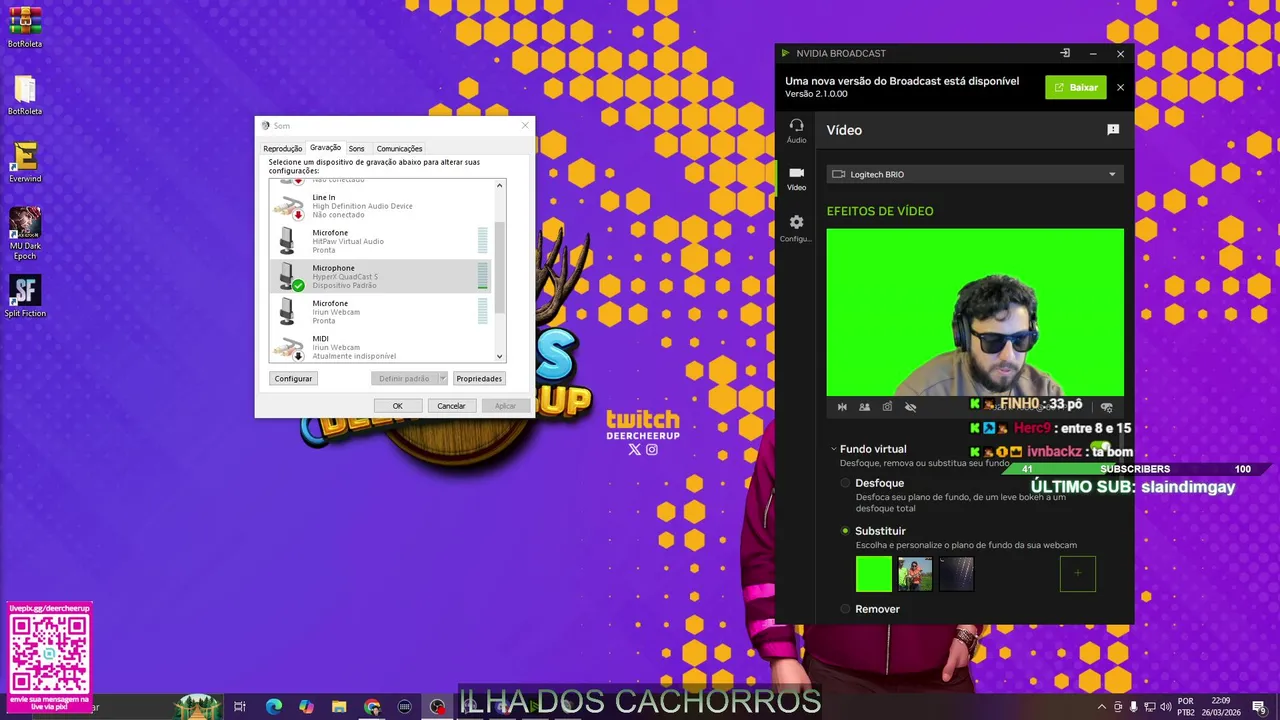Click the plus tile to add a background
1280x720 pixels.
point(1078,574)
